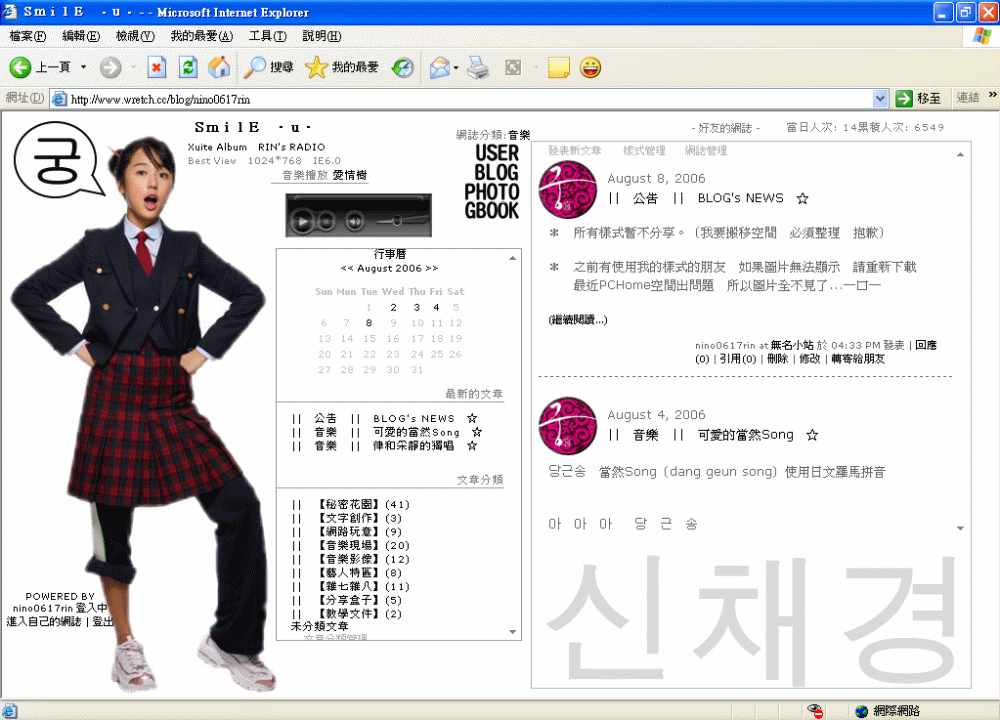Open the Back button history dropdown

[84, 67]
